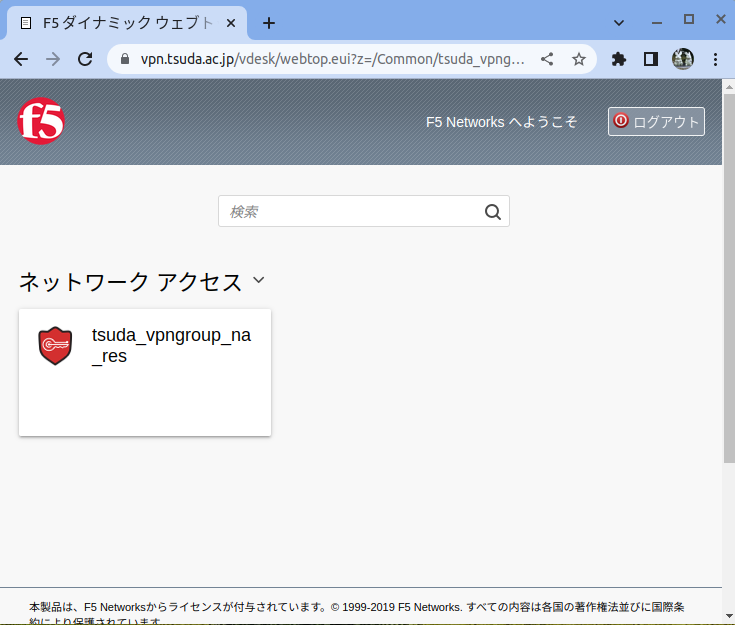The image size is (735, 625).
Task: Reload the page
Action: click(85, 59)
